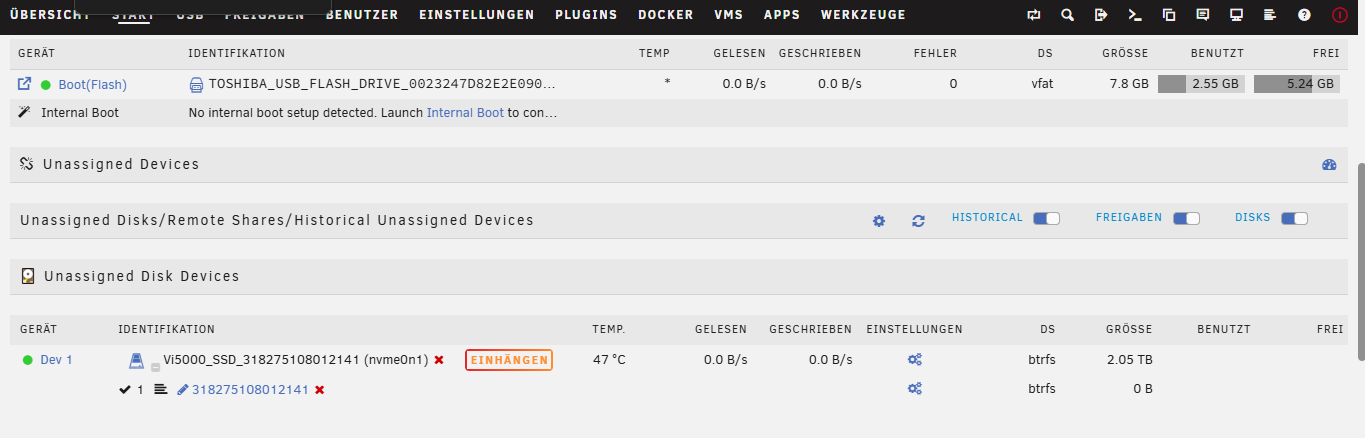Click the search magnifier icon
This screenshot has width=1365, height=438.
(1067, 15)
